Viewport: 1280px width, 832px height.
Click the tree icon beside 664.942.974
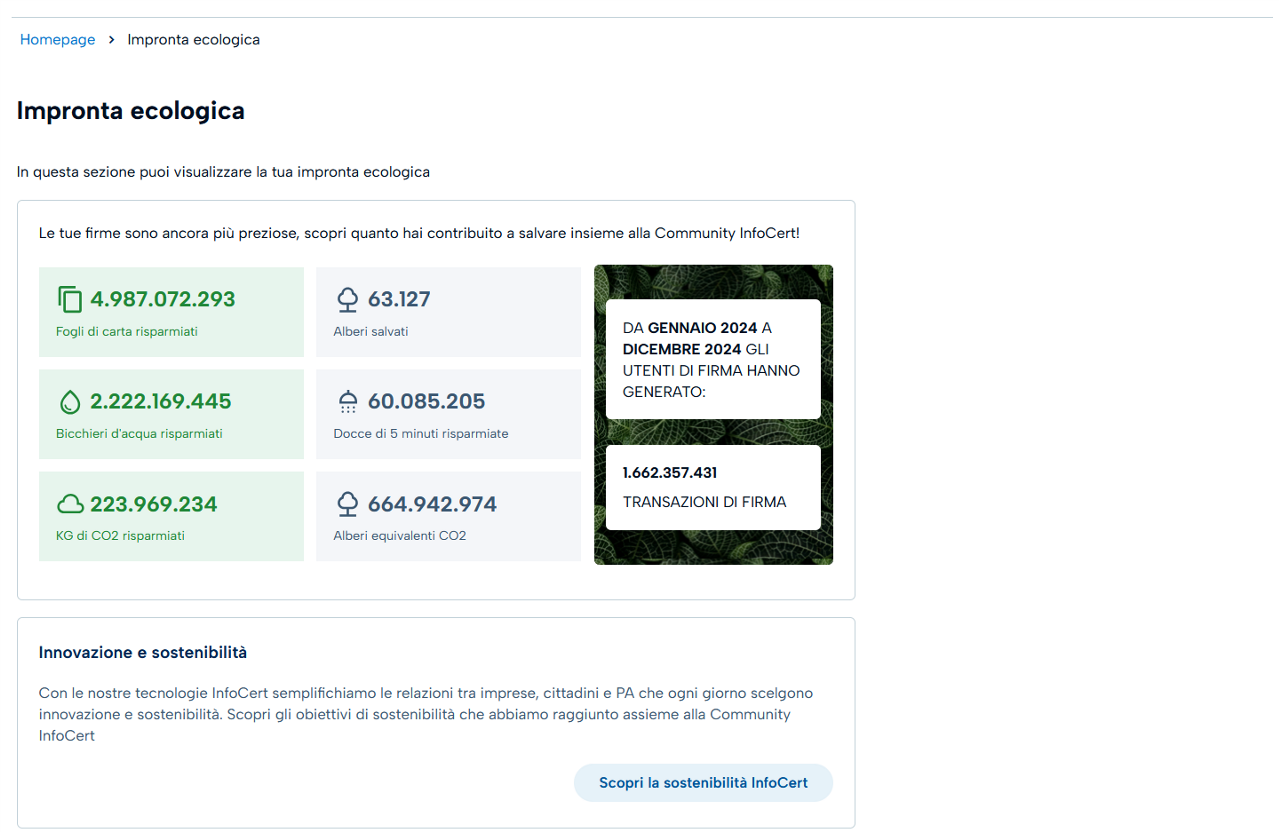[347, 504]
